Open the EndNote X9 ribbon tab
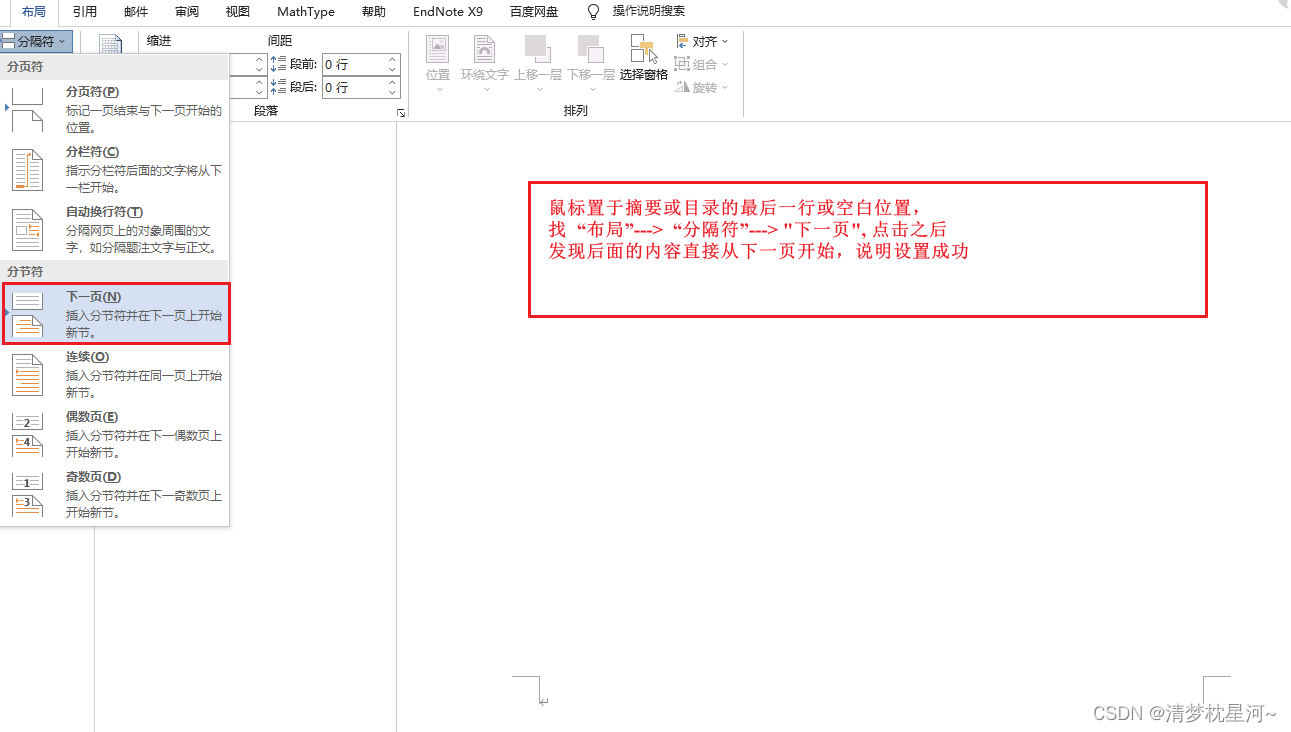This screenshot has width=1291, height=732. click(x=448, y=12)
